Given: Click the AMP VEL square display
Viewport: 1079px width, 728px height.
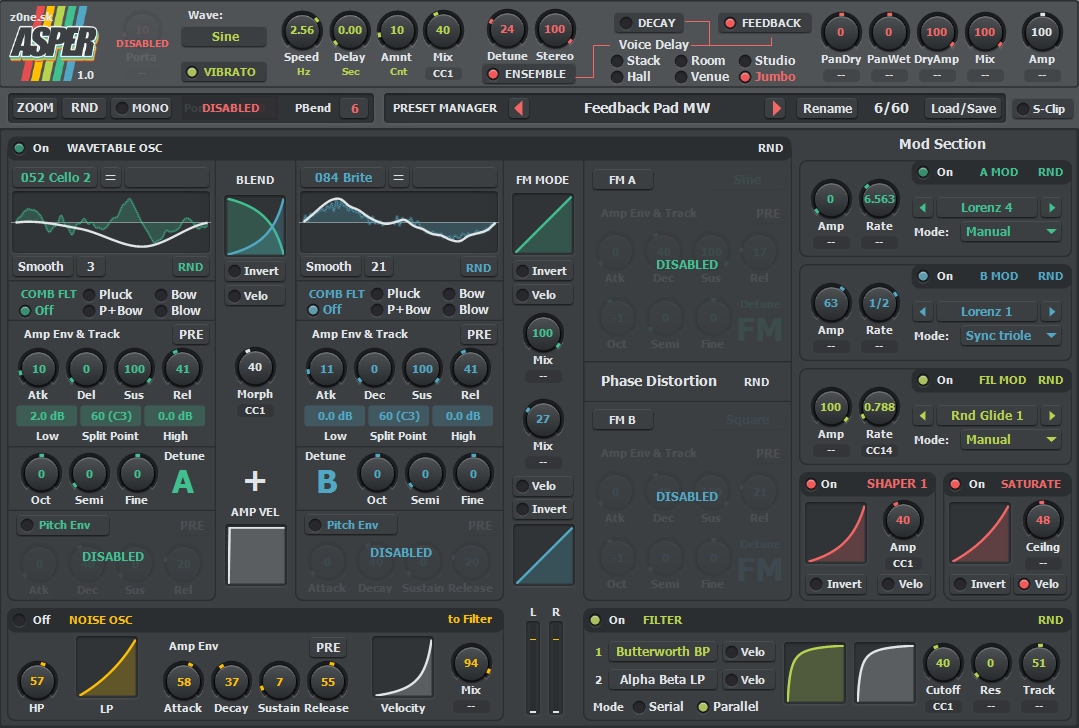Looking at the screenshot, I should [257, 556].
